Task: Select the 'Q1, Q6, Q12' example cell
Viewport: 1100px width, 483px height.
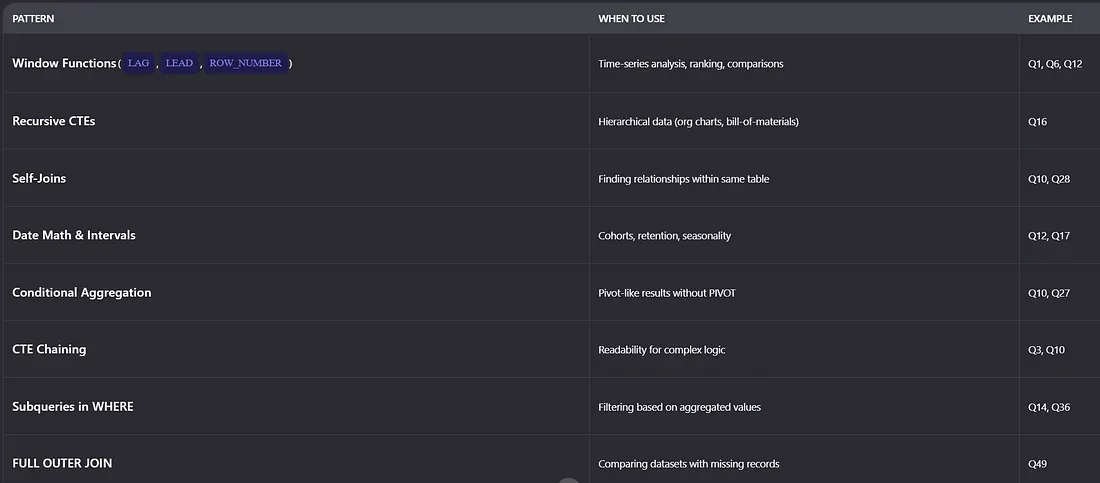Action: pyautogui.click(x=1055, y=64)
